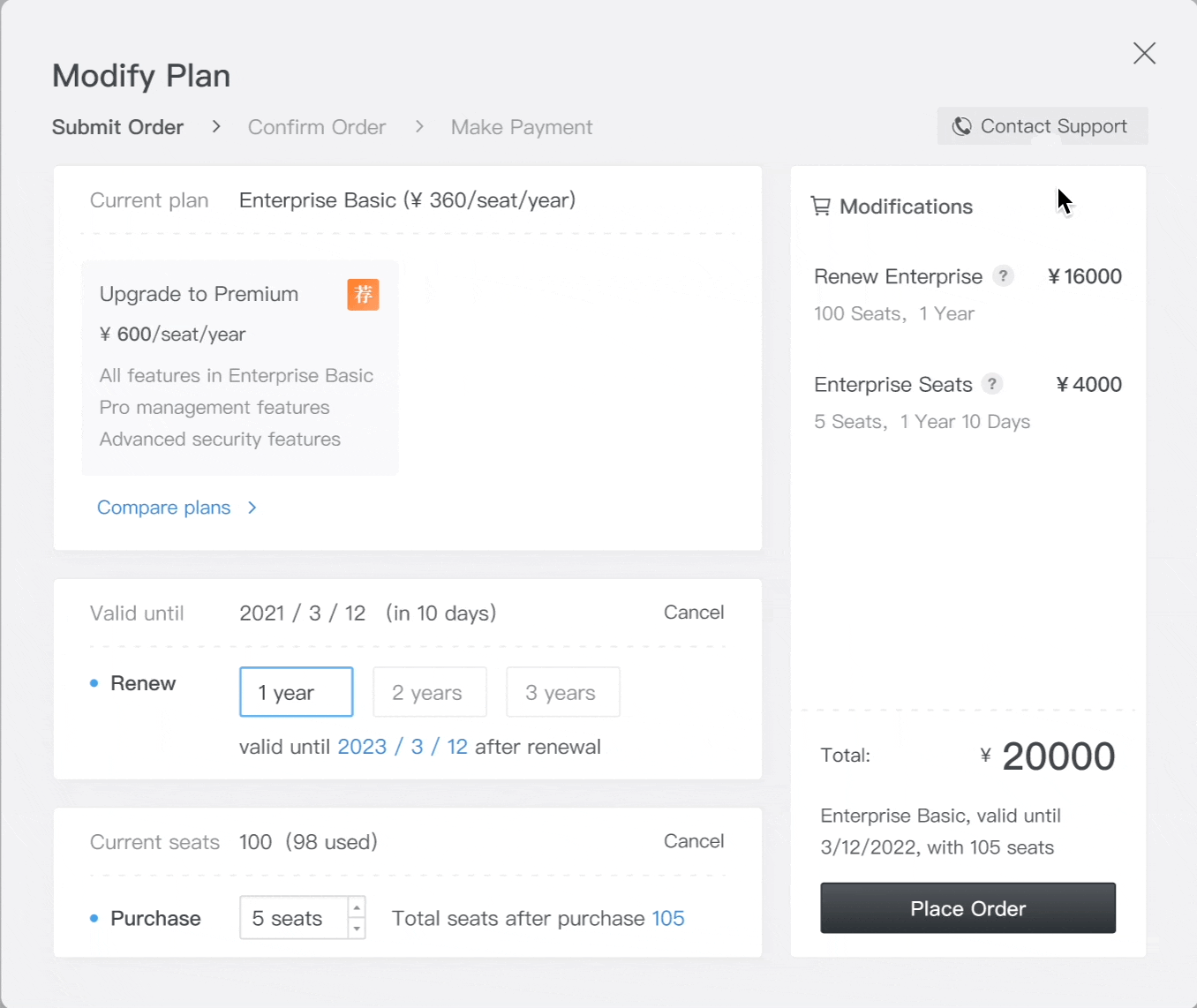
Task: Select the 1 year renewal option
Action: (x=297, y=692)
